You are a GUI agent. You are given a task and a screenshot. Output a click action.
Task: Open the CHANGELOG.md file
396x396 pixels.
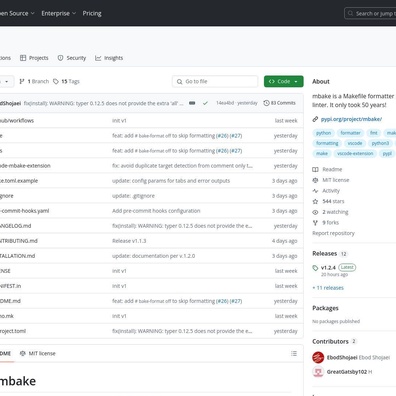[16, 226]
